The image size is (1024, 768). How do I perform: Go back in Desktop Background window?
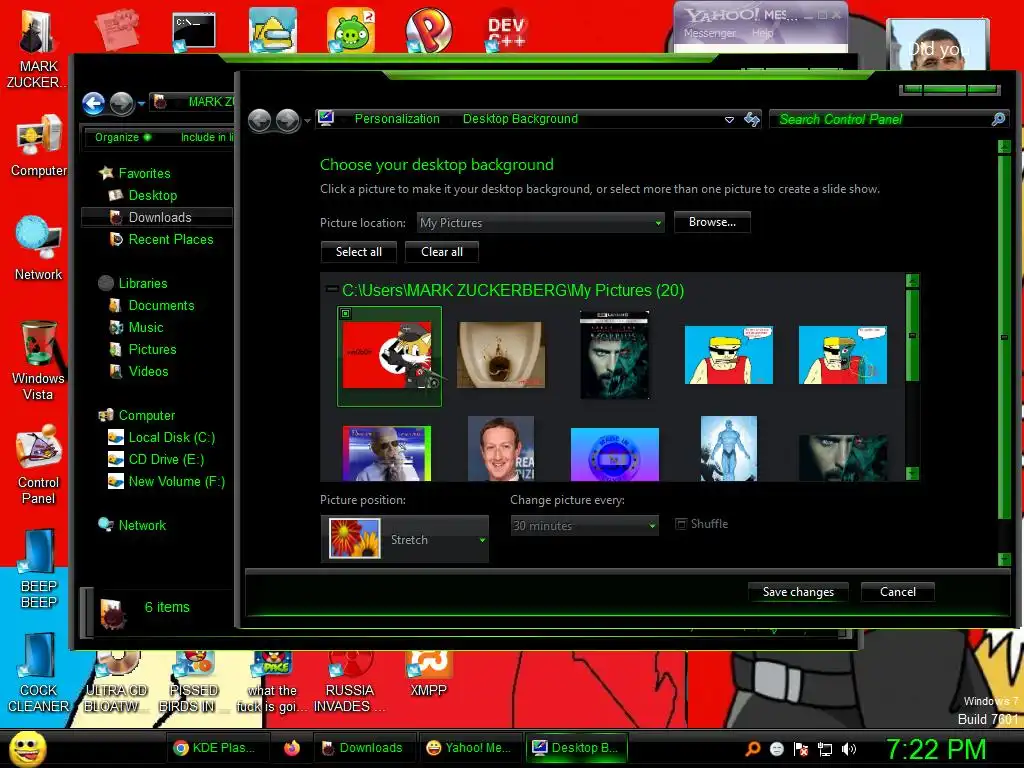[x=260, y=120]
